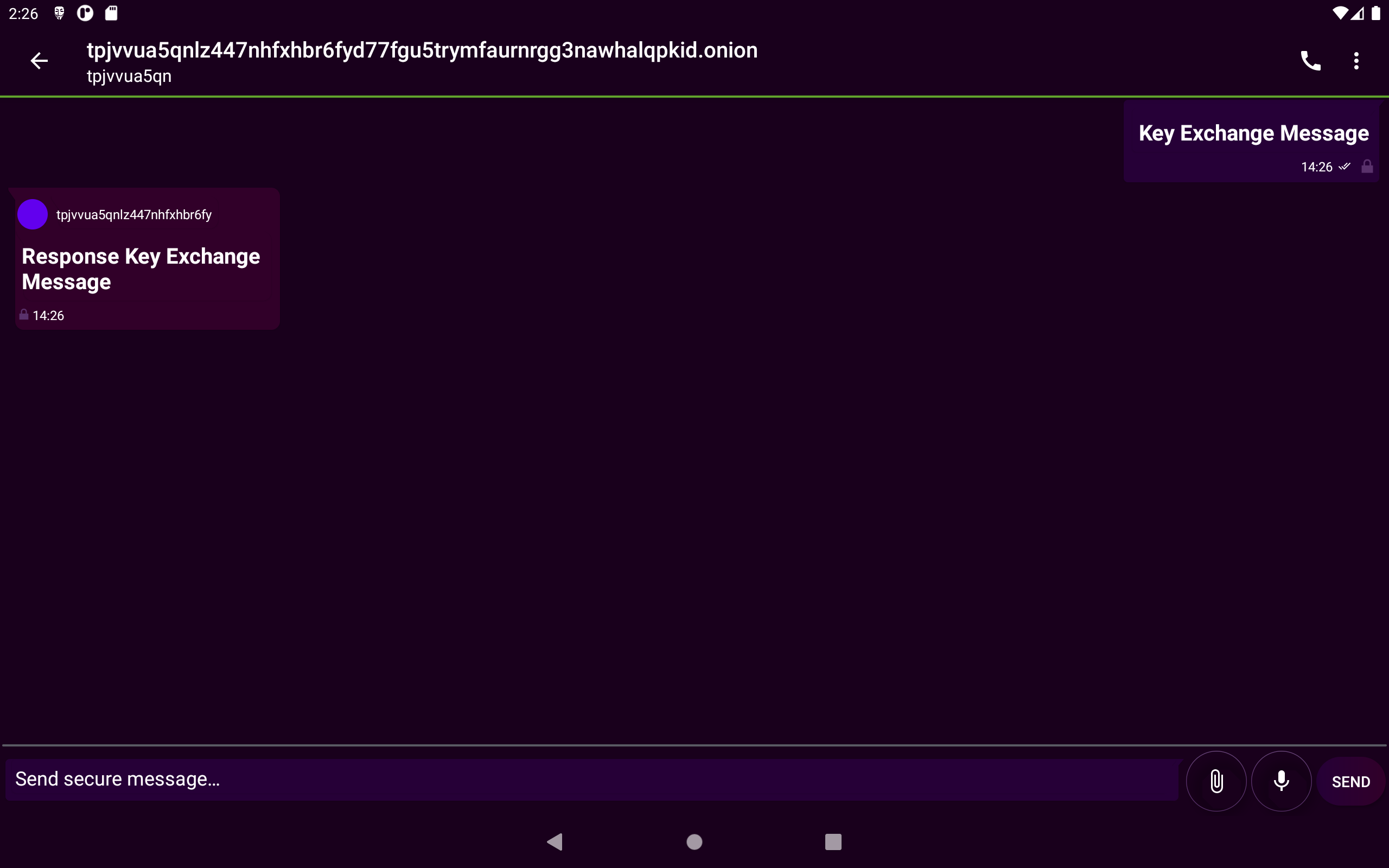This screenshot has width=1389, height=868.
Task: Tap the double-check delivery status icon
Action: click(x=1344, y=167)
